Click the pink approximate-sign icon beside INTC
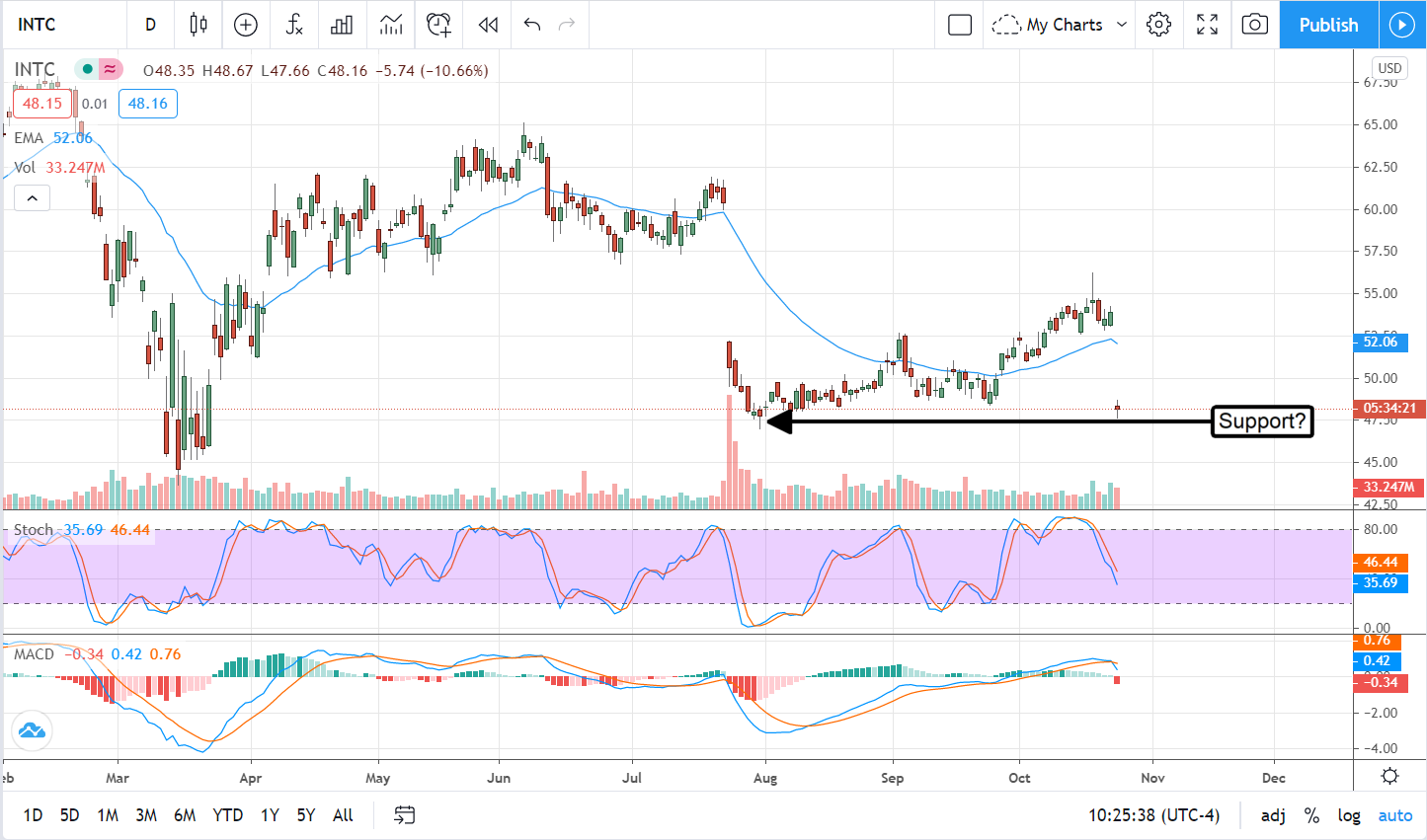Viewport: 1427px width, 840px height. (110, 69)
